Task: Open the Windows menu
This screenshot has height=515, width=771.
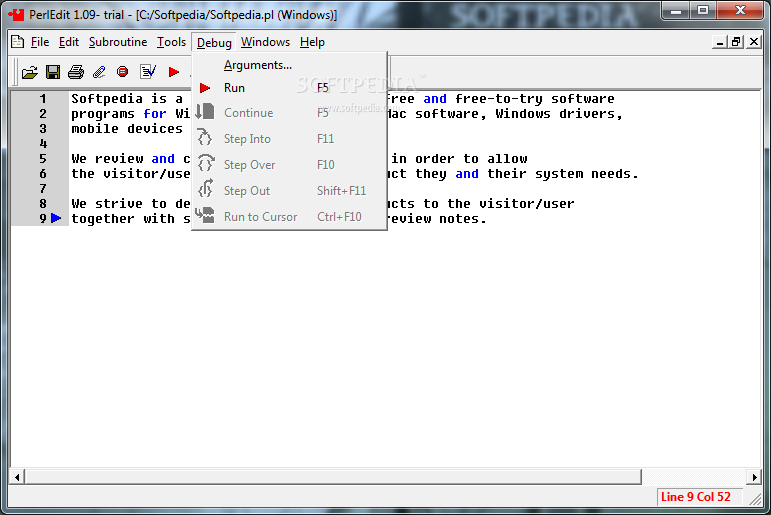Action: coord(266,42)
